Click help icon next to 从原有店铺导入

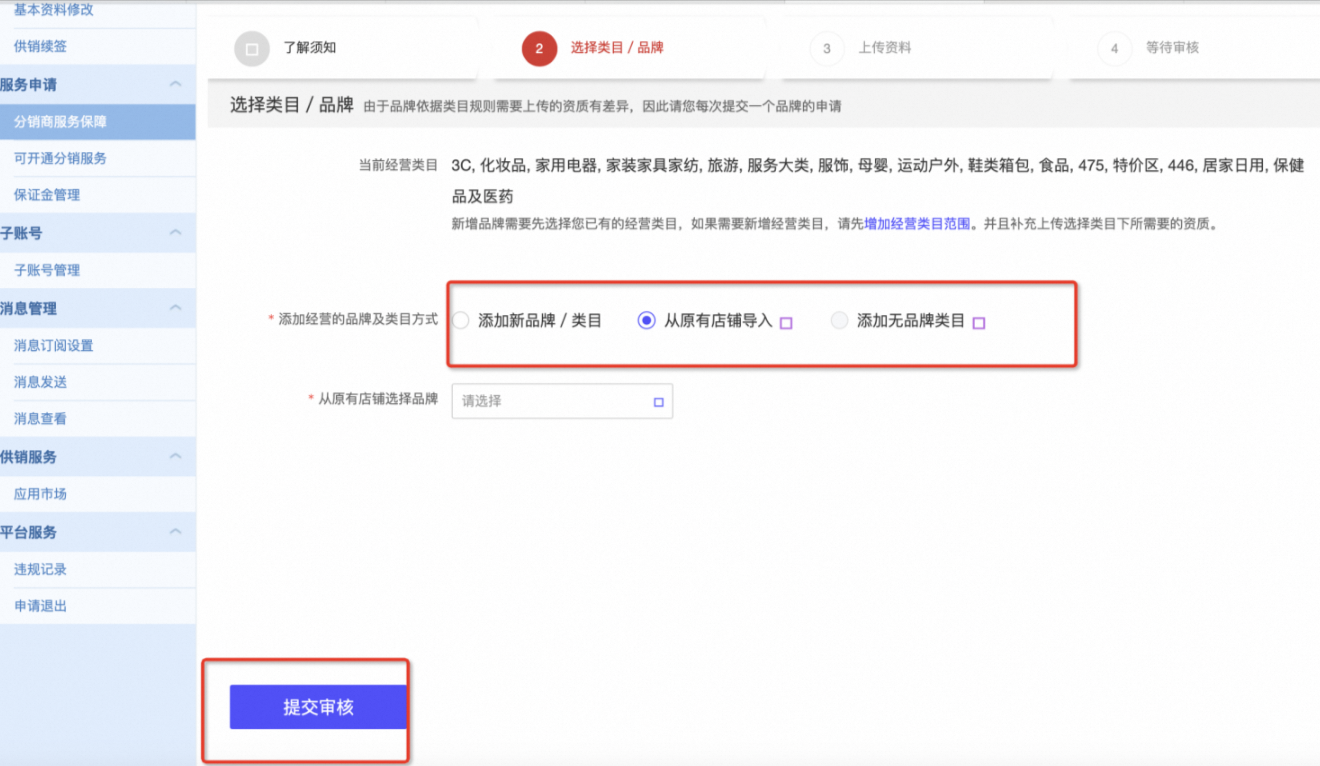[786, 323]
